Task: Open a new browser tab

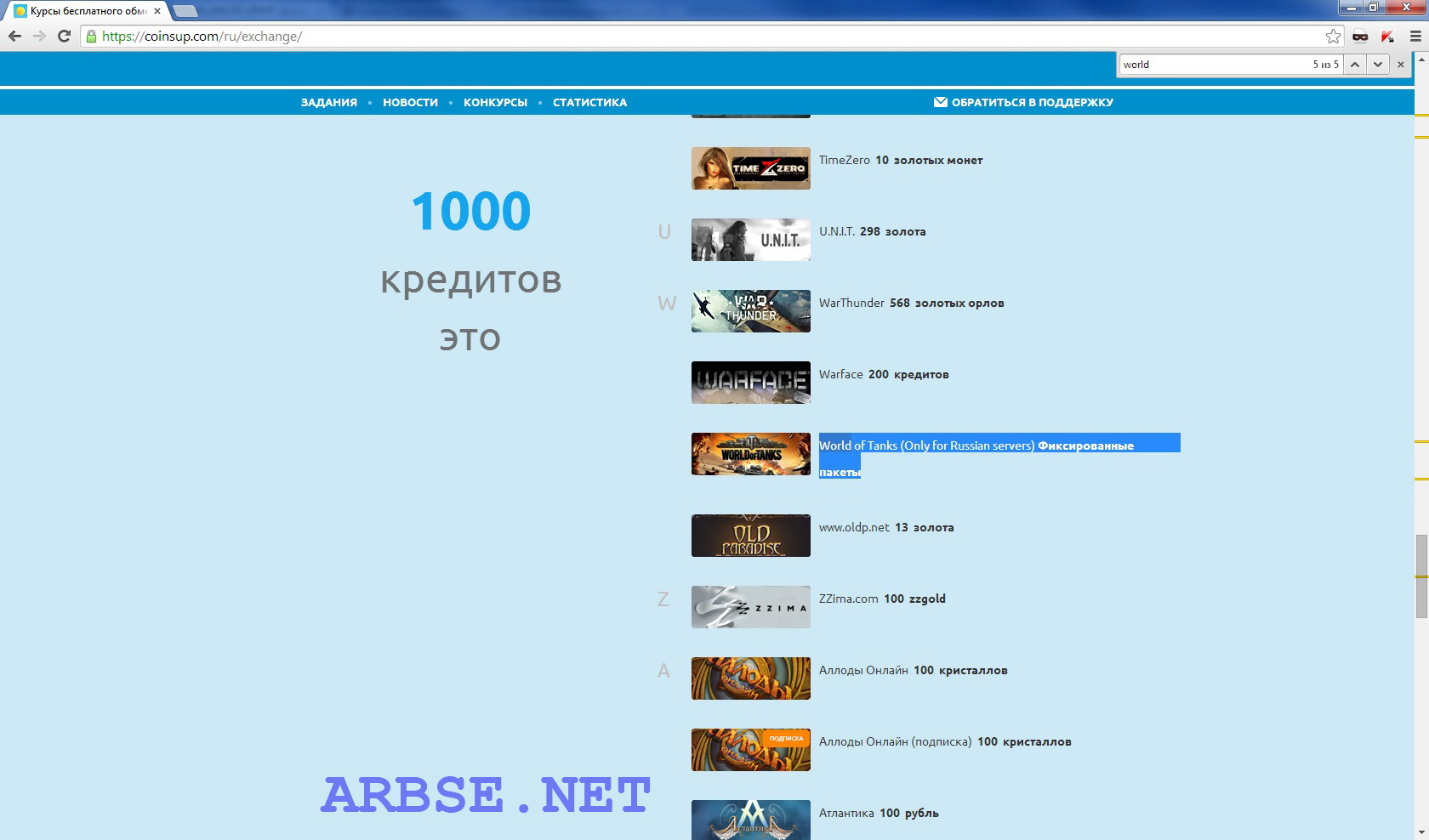Action: coord(185,11)
